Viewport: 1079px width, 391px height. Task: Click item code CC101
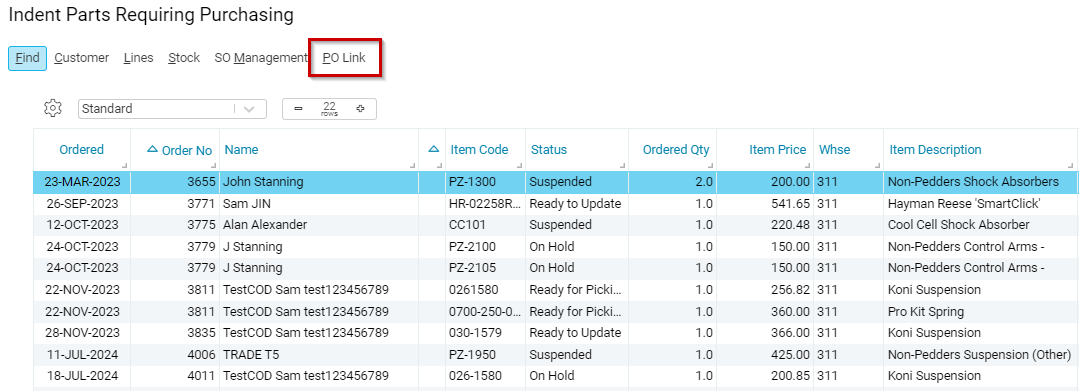(466, 225)
